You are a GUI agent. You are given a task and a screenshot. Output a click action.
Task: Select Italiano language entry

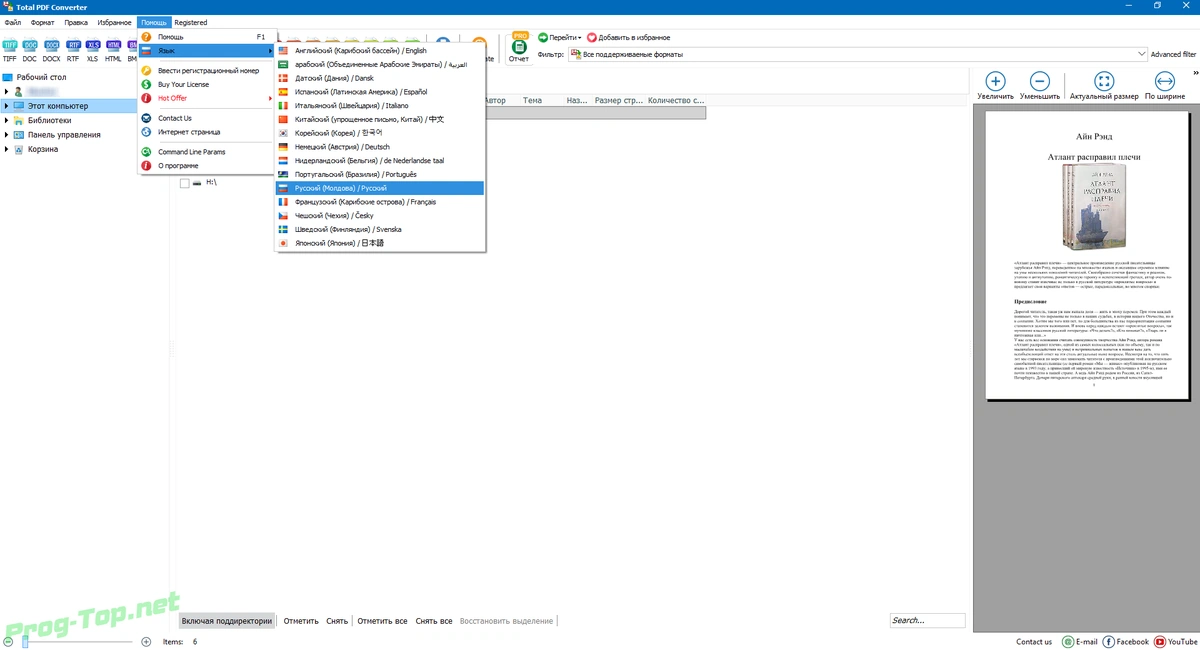380,105
